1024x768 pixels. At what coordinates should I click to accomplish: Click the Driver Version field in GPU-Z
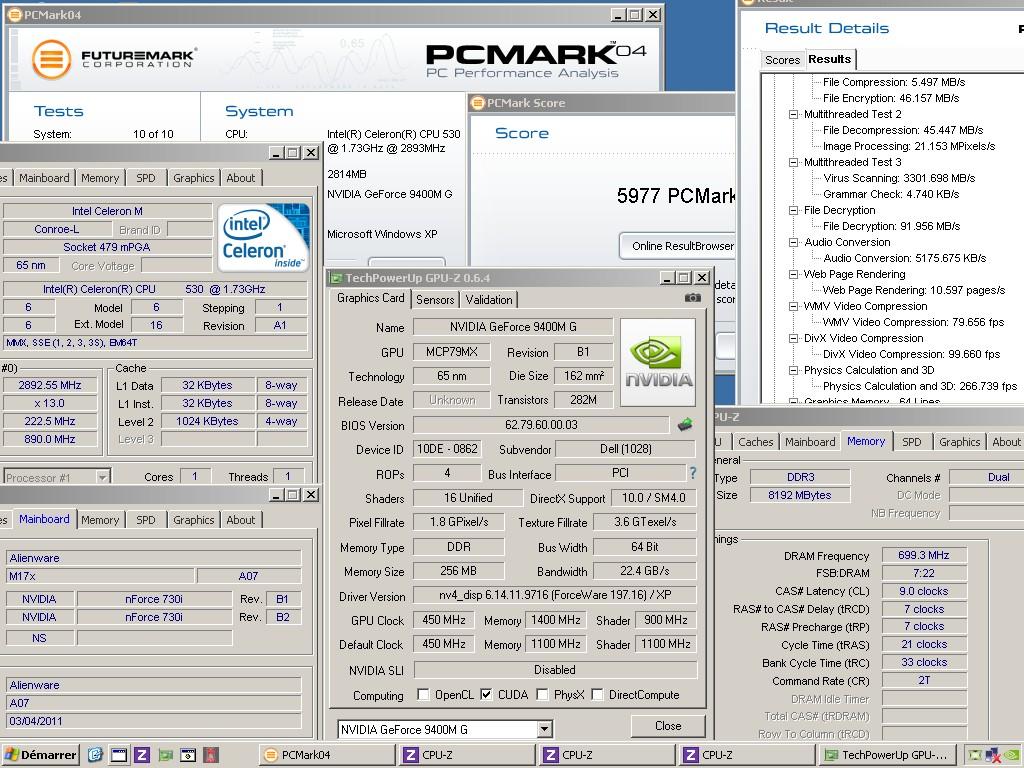pos(554,595)
